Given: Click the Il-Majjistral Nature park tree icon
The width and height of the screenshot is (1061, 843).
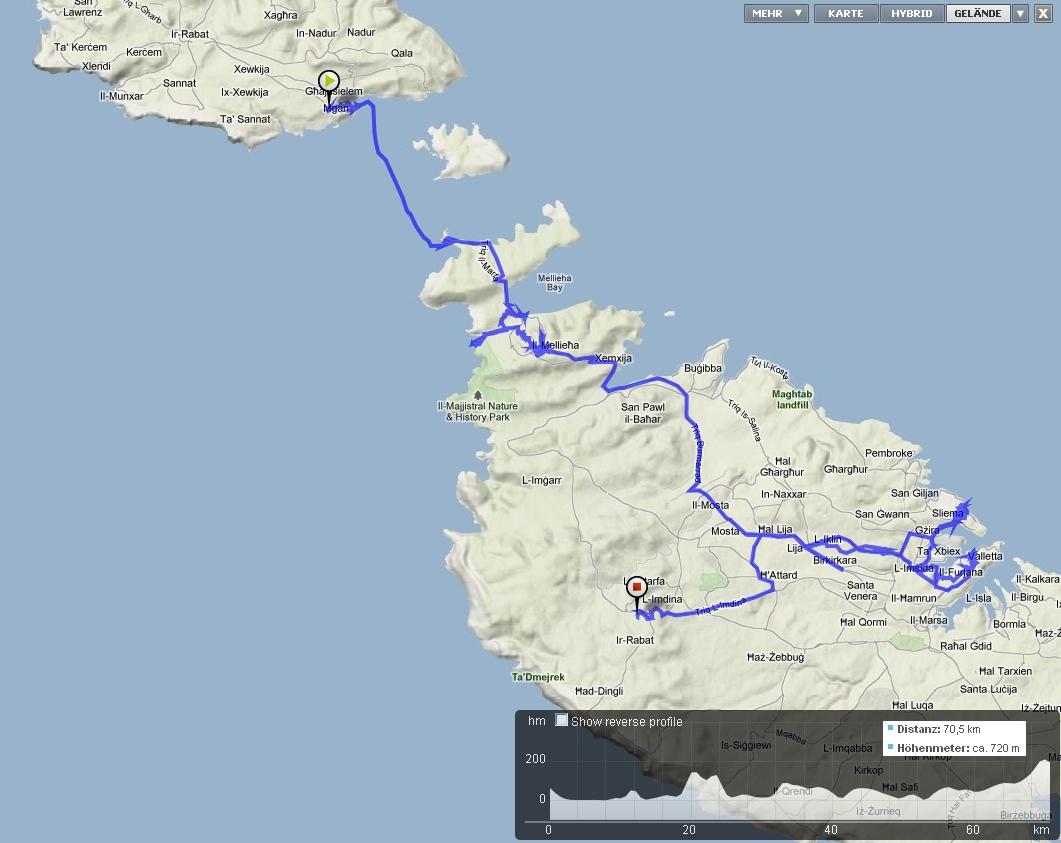Looking at the screenshot, I should click(x=478, y=394).
